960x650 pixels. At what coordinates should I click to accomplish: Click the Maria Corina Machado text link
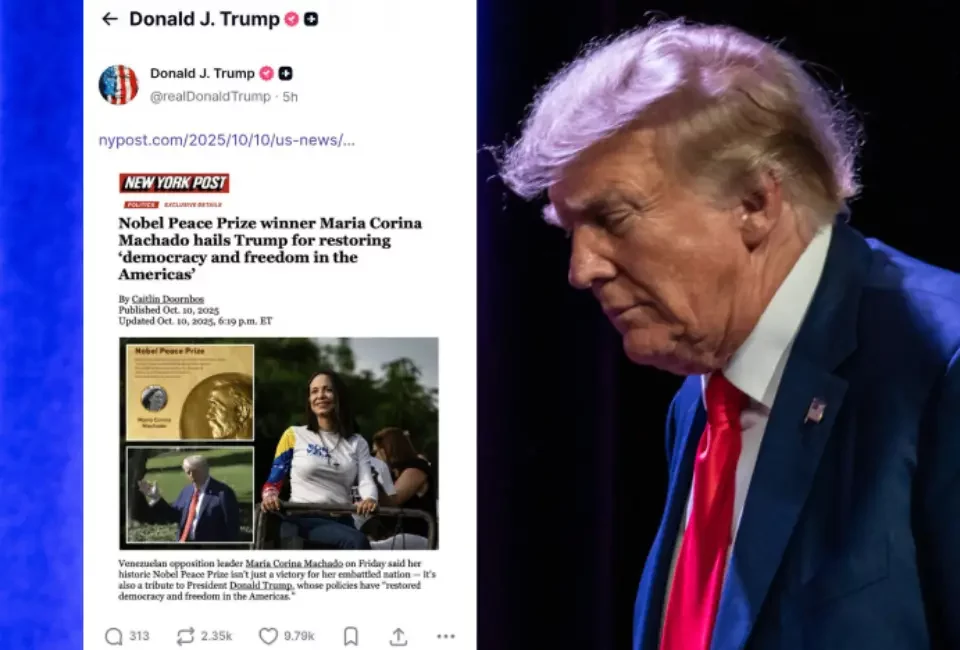pos(294,563)
